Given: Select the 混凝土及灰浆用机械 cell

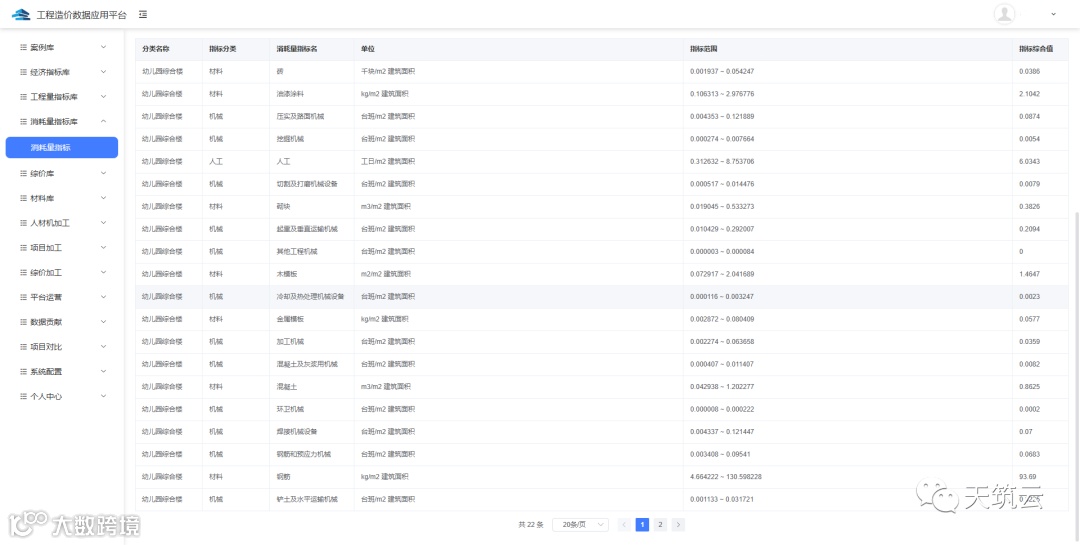Looking at the screenshot, I should 311,364.
